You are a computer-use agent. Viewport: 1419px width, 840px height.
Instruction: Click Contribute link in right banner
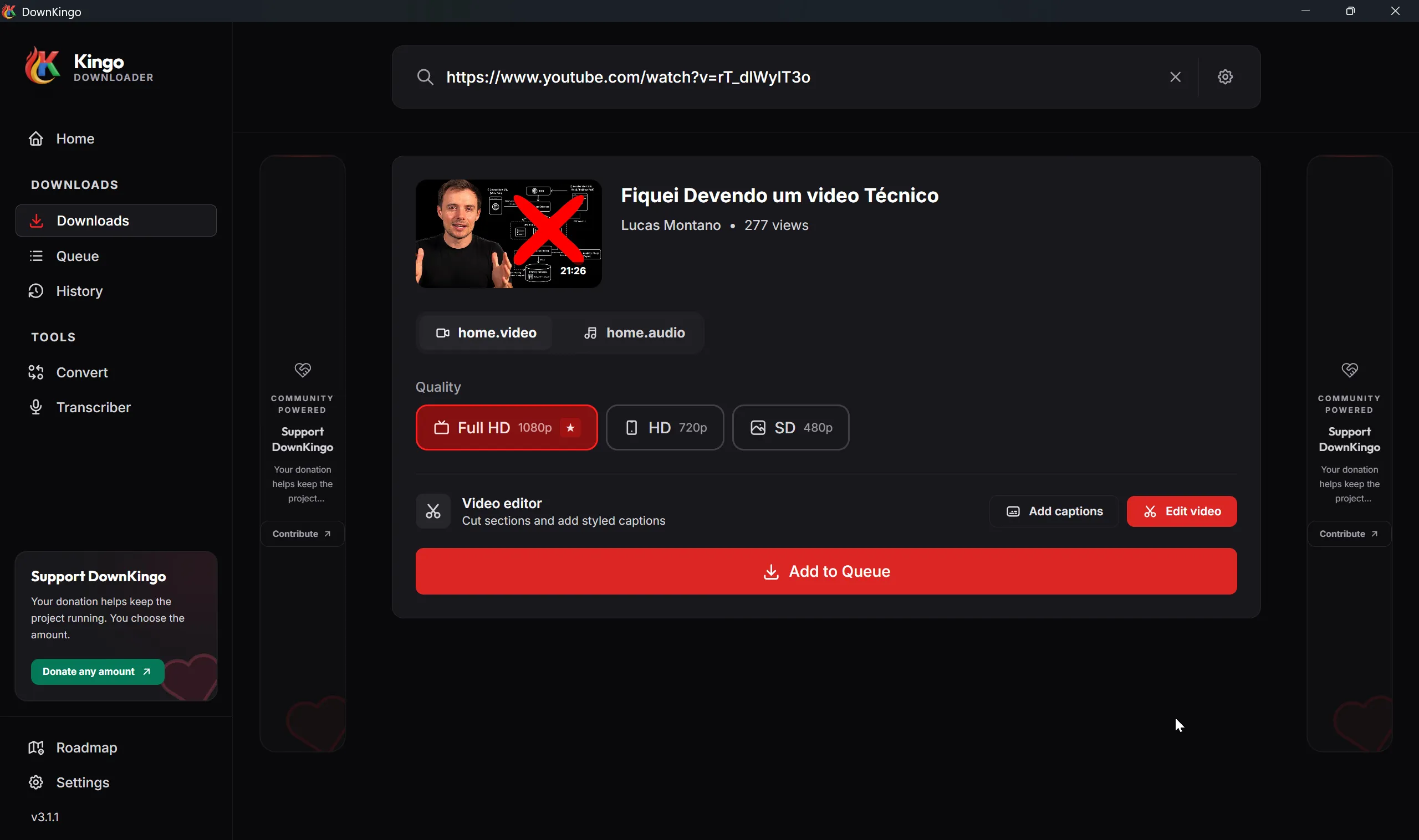pyautogui.click(x=1349, y=534)
